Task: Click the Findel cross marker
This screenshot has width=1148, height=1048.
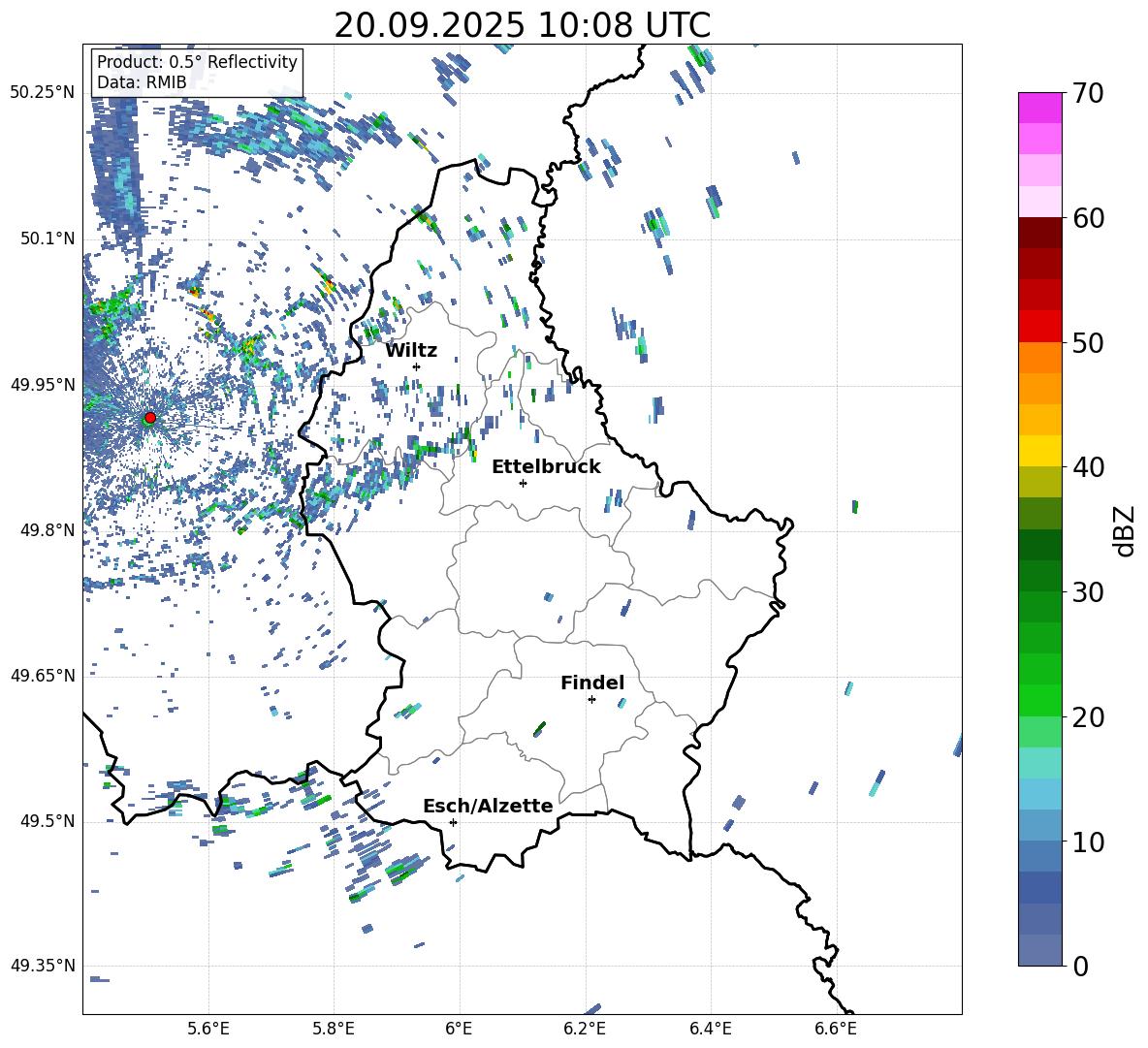Action: coord(591,700)
